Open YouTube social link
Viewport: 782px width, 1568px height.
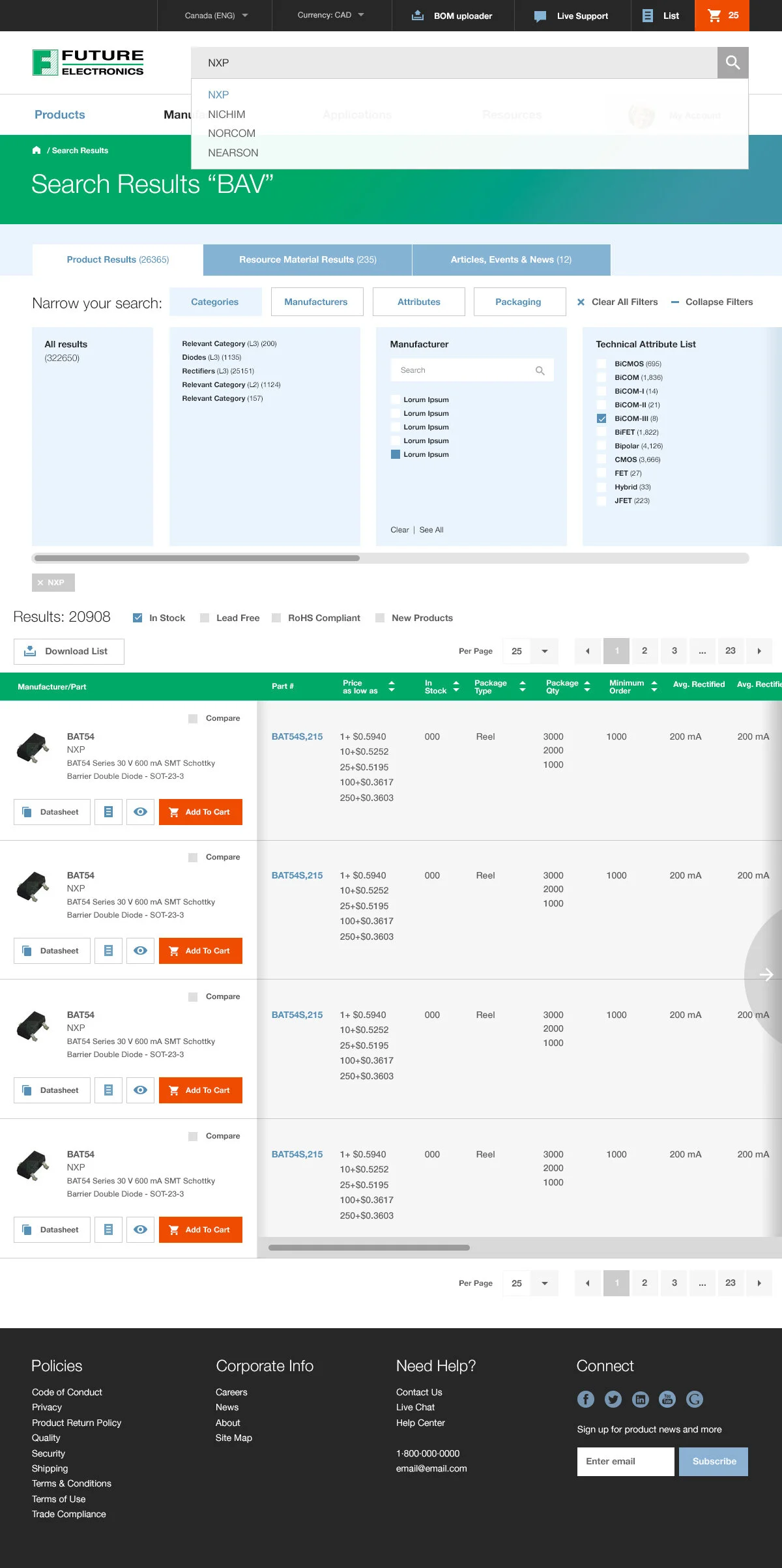click(667, 1399)
